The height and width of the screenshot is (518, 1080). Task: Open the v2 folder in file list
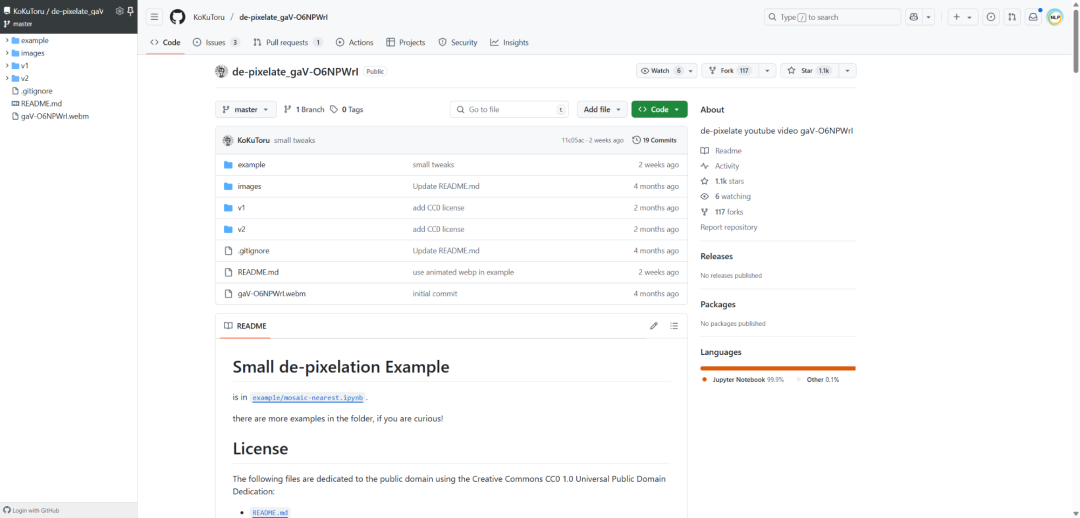(x=242, y=229)
